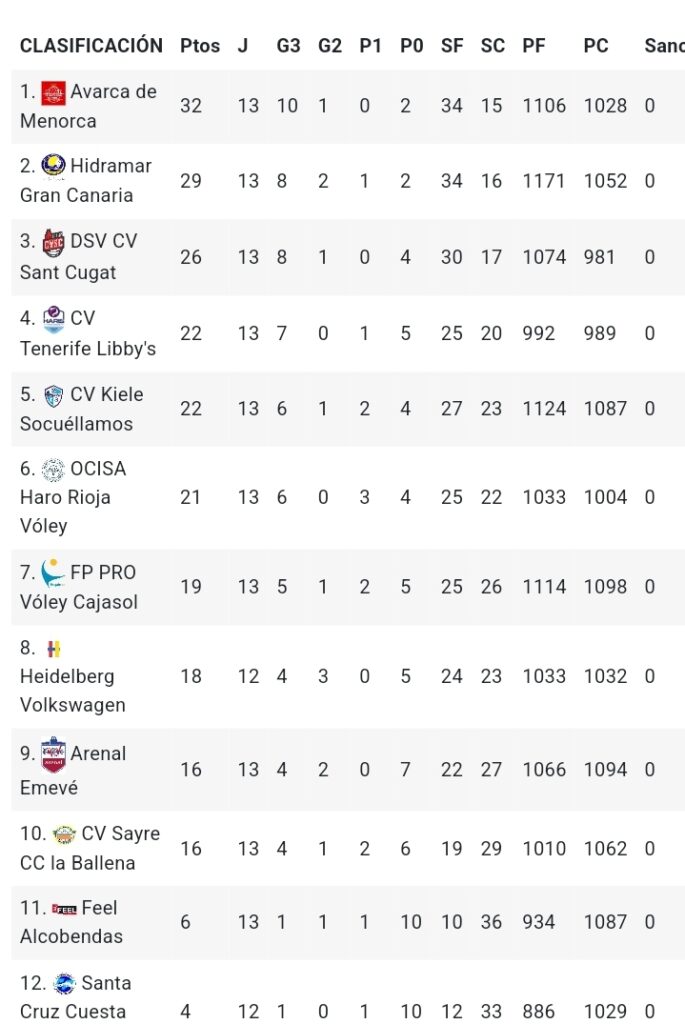
Task: Click the G3 column header
Action: (288, 46)
